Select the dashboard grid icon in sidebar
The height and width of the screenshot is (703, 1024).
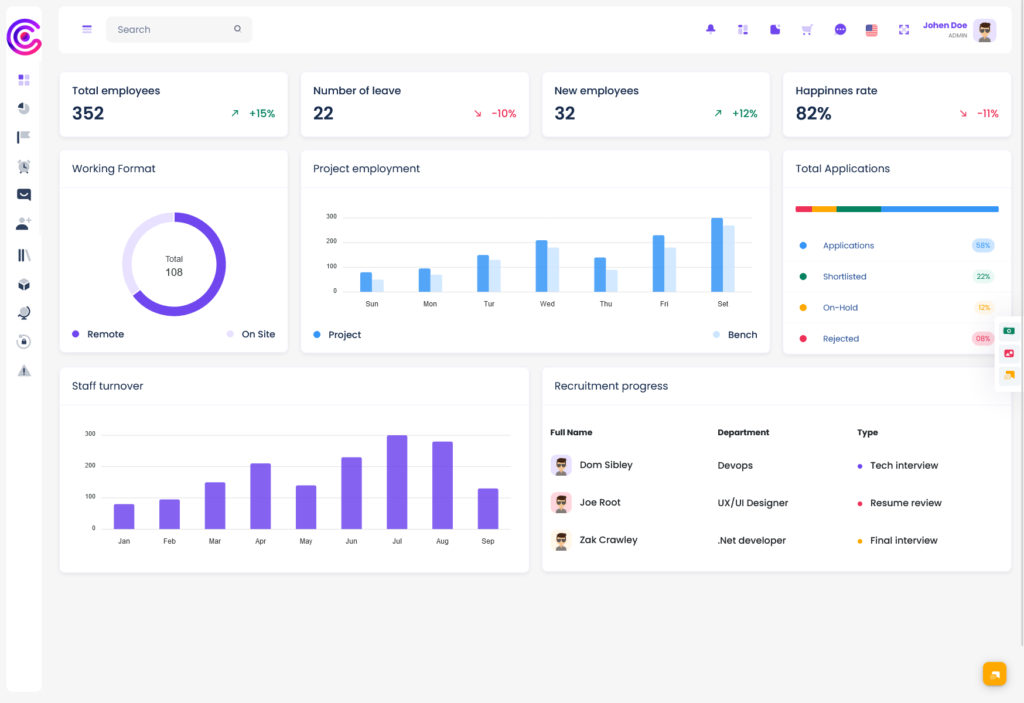(23, 80)
